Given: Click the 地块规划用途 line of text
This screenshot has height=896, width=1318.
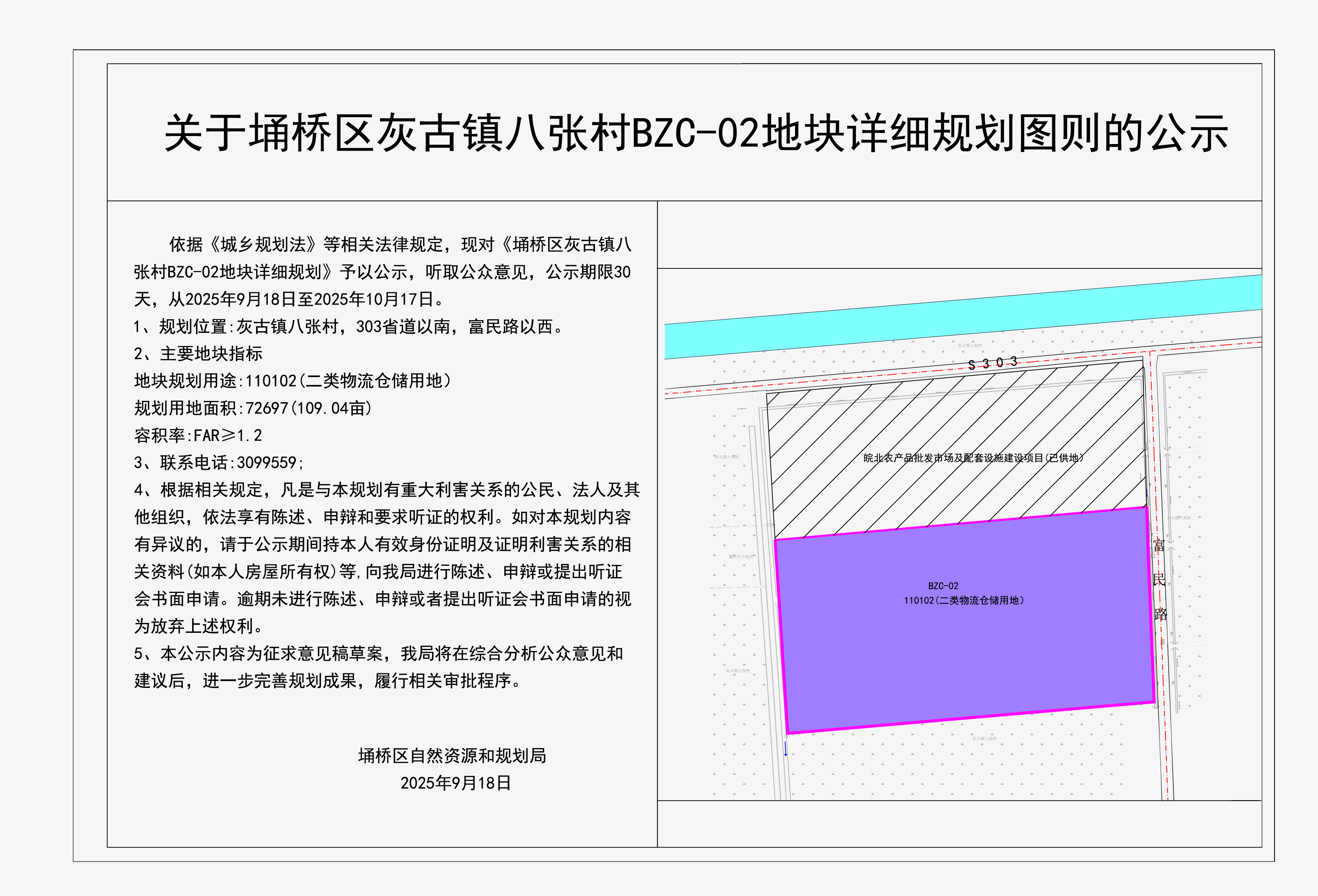Looking at the screenshot, I should 293,381.
